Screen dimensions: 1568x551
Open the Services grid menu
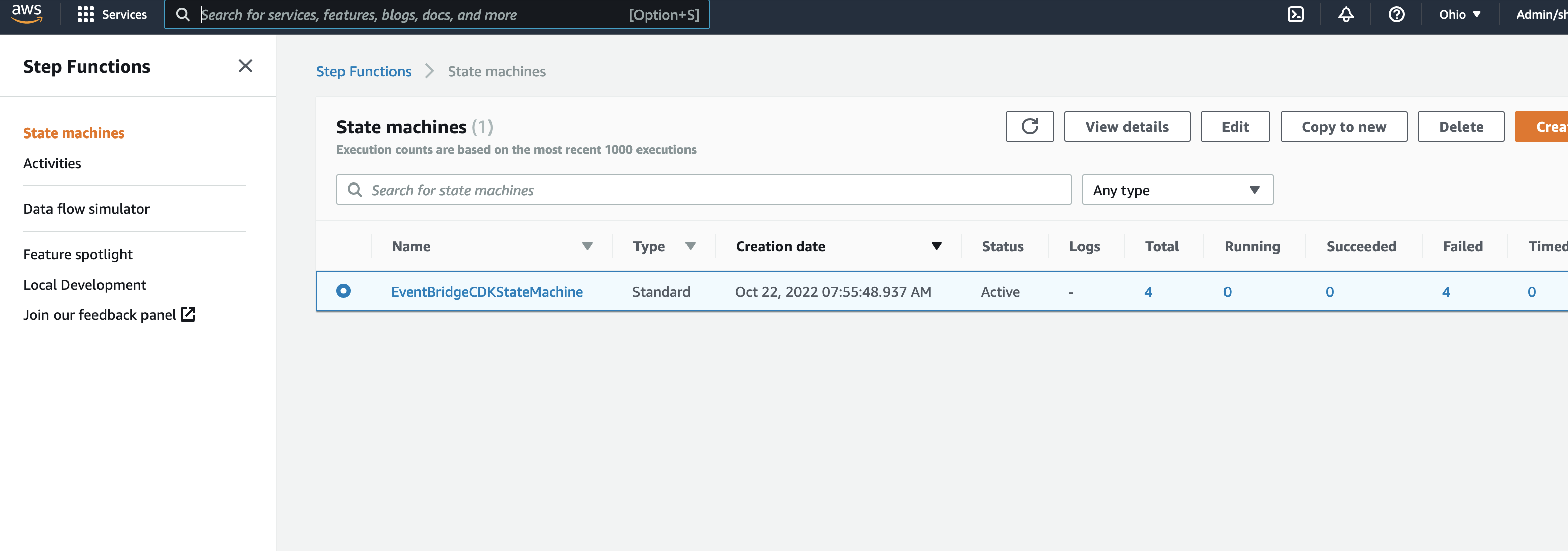click(112, 15)
